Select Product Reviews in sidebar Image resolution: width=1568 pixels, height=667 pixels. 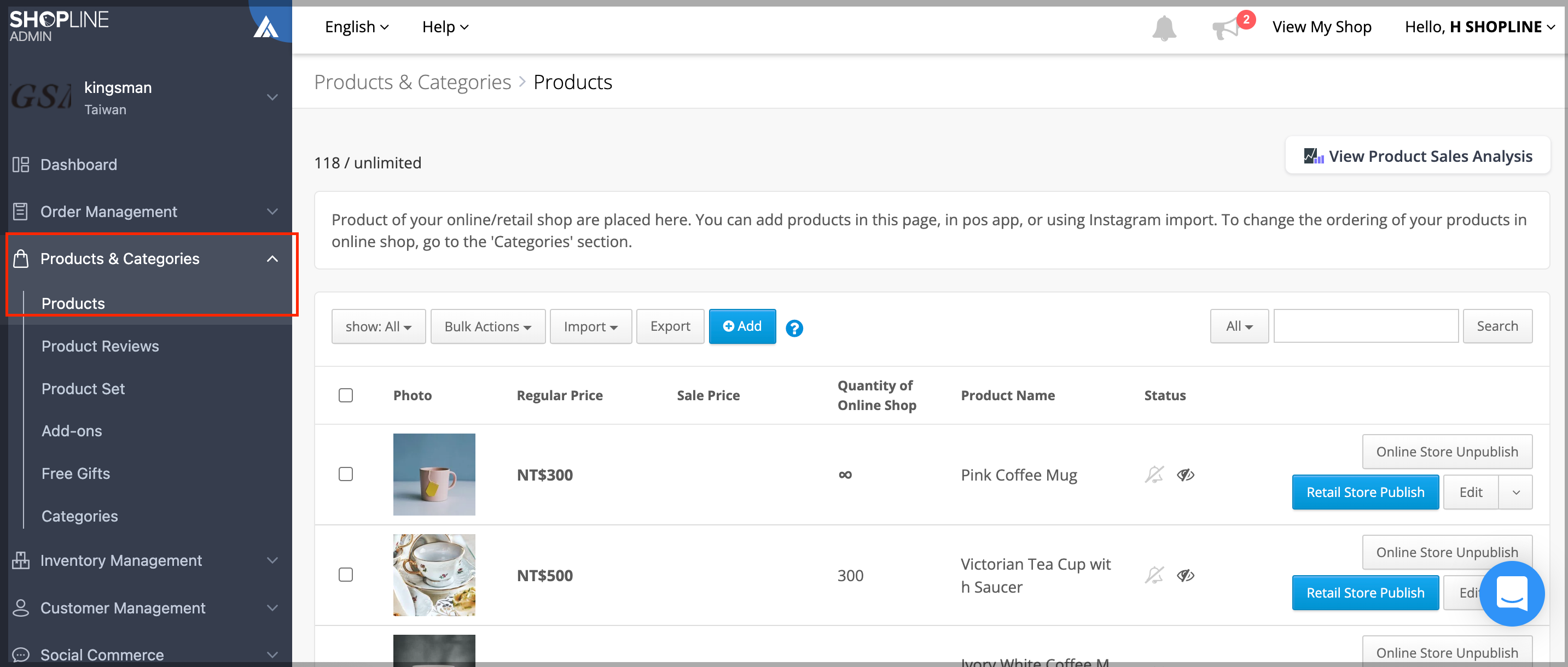[x=100, y=346]
